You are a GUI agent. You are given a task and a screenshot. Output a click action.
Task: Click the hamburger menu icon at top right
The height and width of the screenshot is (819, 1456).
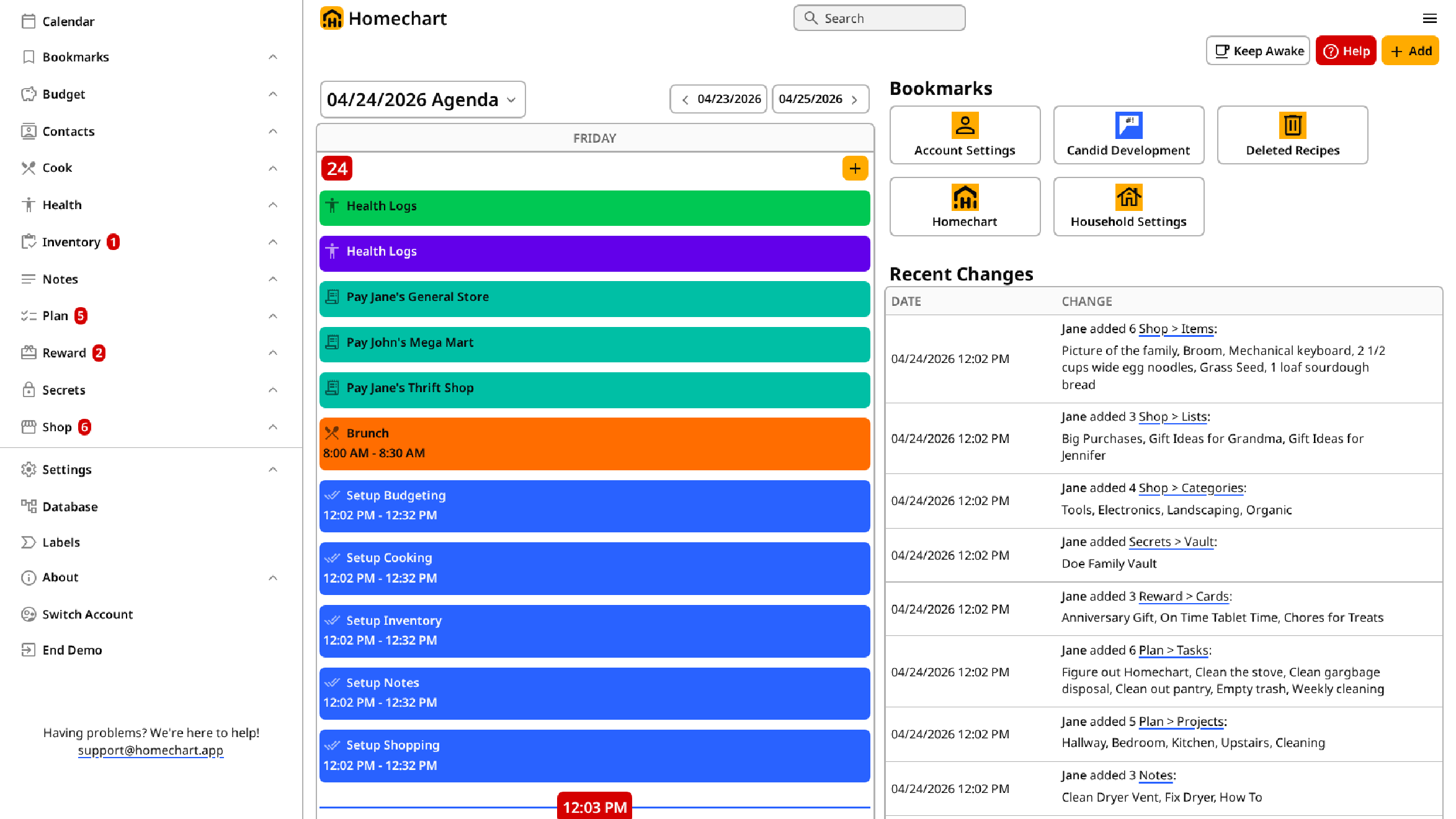tap(1429, 19)
